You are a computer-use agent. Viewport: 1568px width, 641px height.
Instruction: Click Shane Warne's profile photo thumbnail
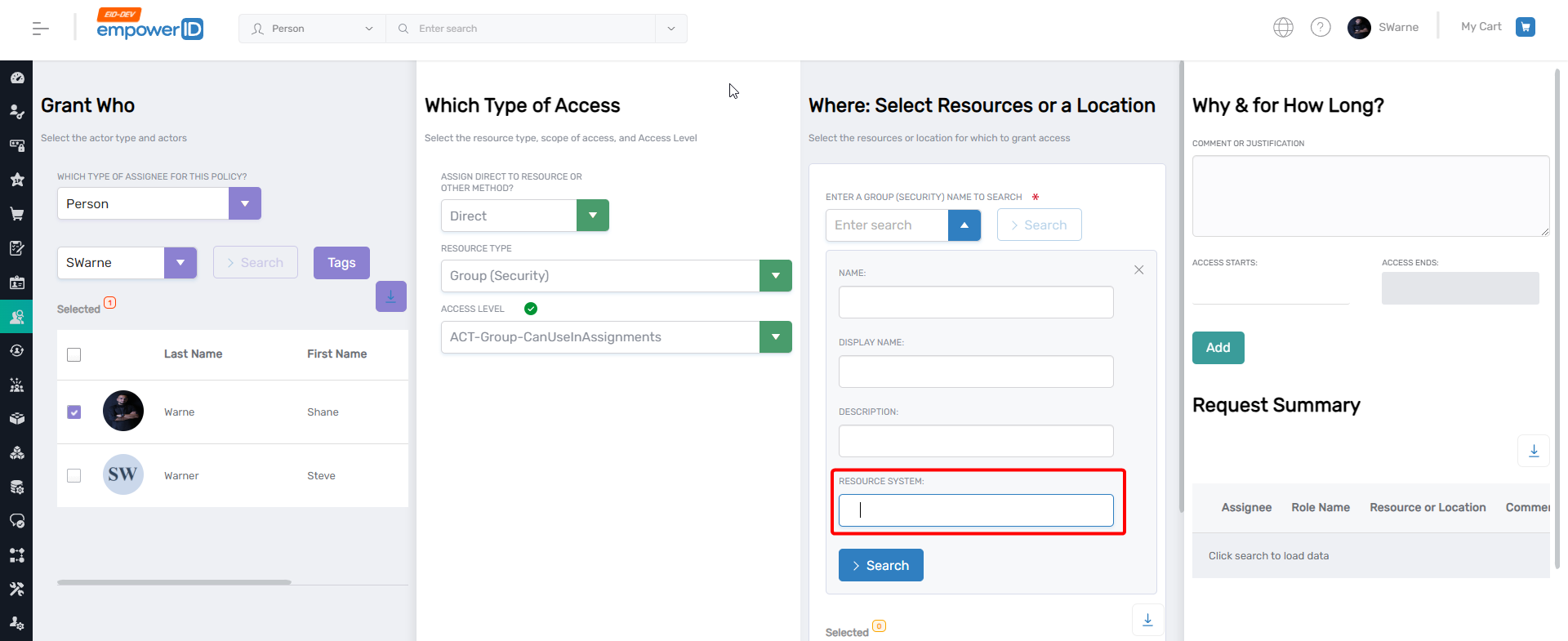coord(123,411)
